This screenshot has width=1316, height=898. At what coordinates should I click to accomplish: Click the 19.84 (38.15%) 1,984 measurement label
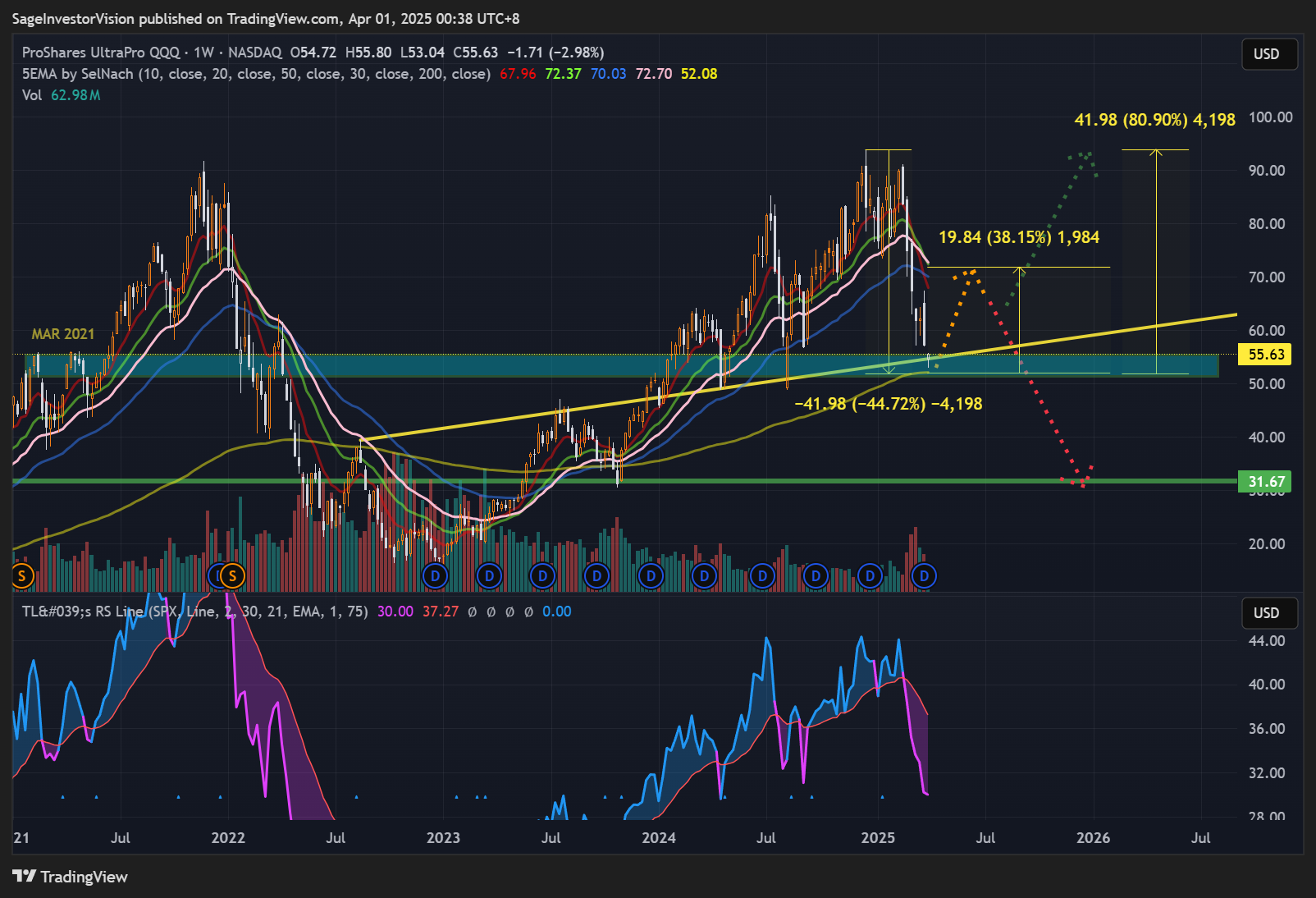click(x=1019, y=237)
